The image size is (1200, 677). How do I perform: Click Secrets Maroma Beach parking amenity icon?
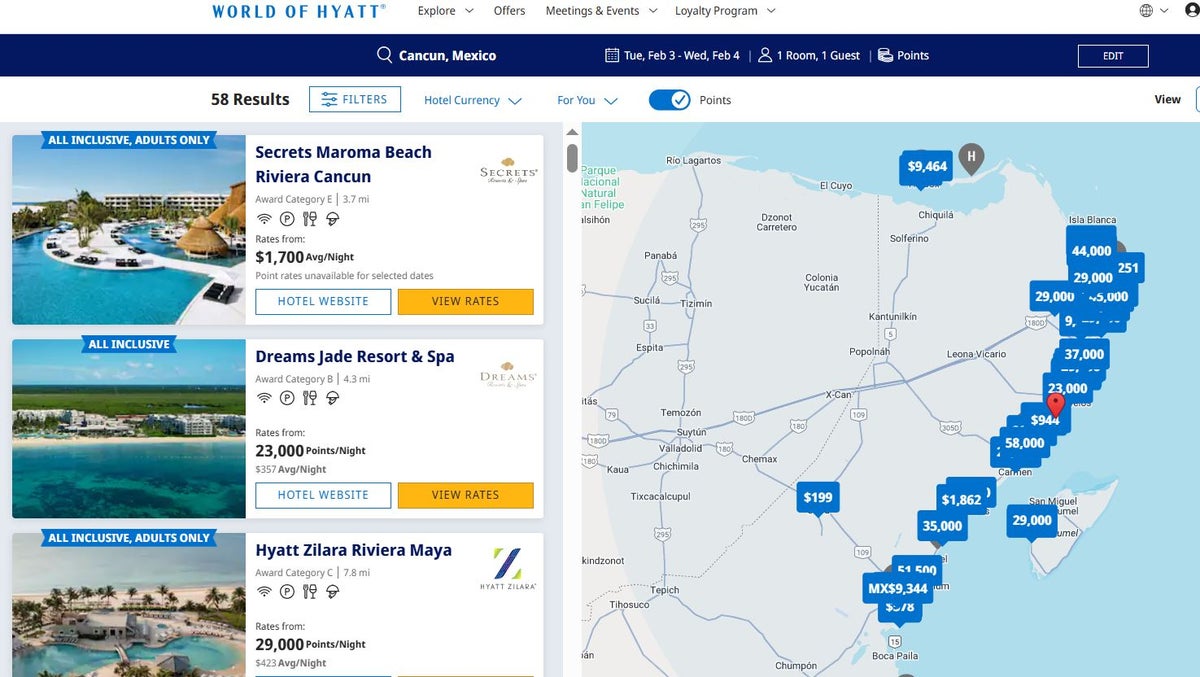coord(287,219)
